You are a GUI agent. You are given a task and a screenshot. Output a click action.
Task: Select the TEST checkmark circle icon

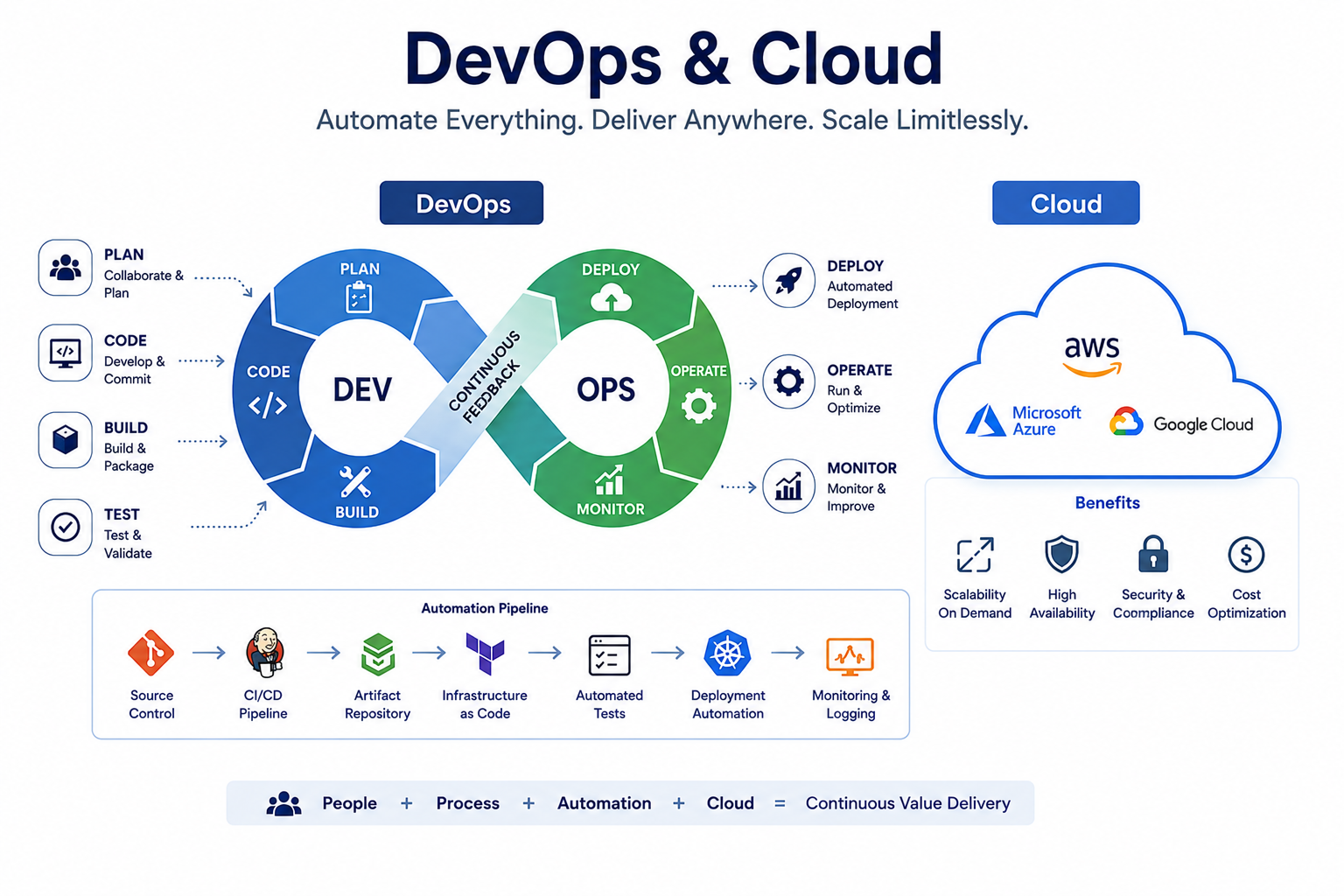(x=66, y=527)
